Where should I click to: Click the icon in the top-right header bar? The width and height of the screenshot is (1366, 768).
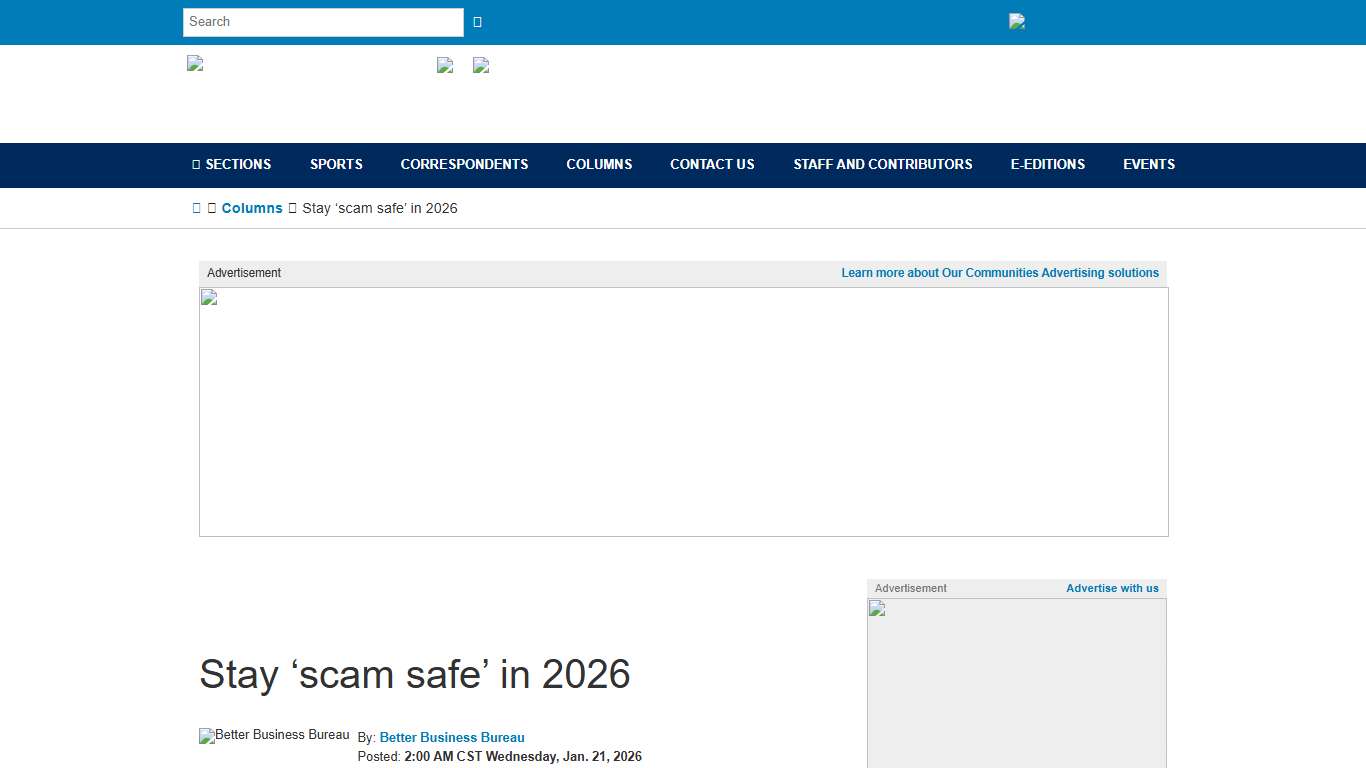click(1016, 21)
